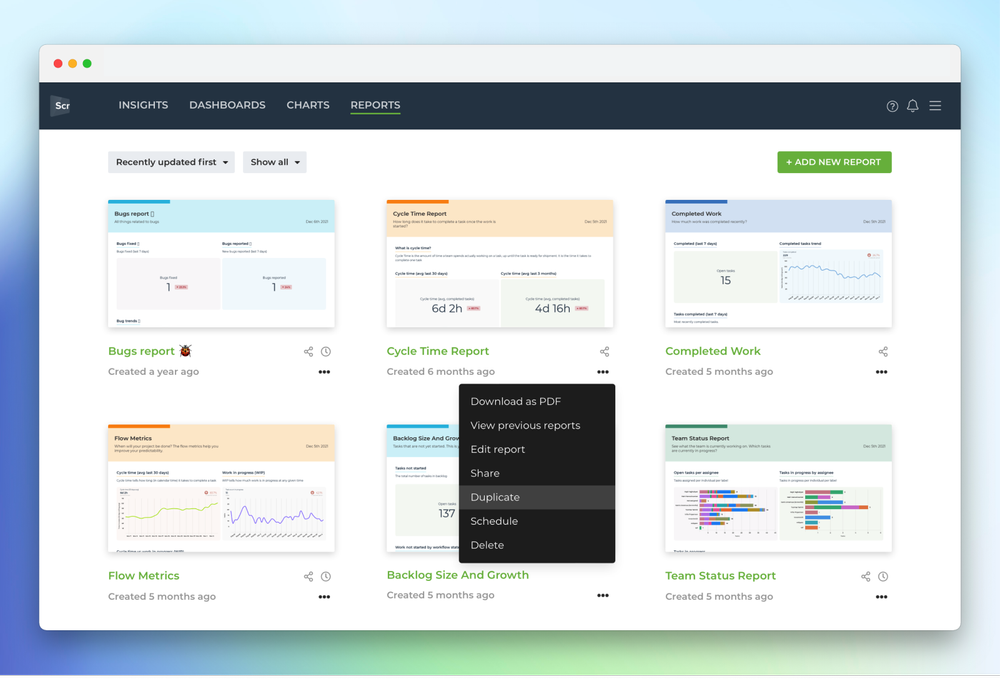This screenshot has height=684, width=1000.
Task: Choose Duplicate from the context menu
Action: coord(537,498)
